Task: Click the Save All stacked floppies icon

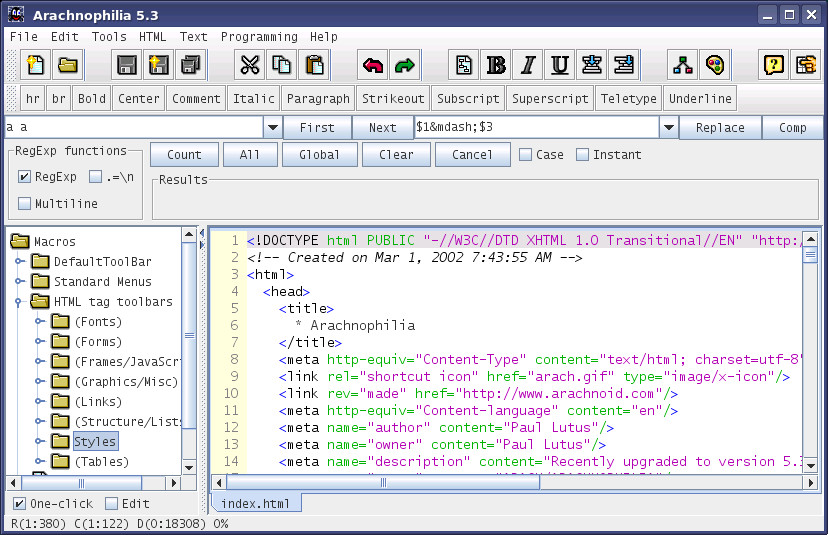Action: click(190, 65)
